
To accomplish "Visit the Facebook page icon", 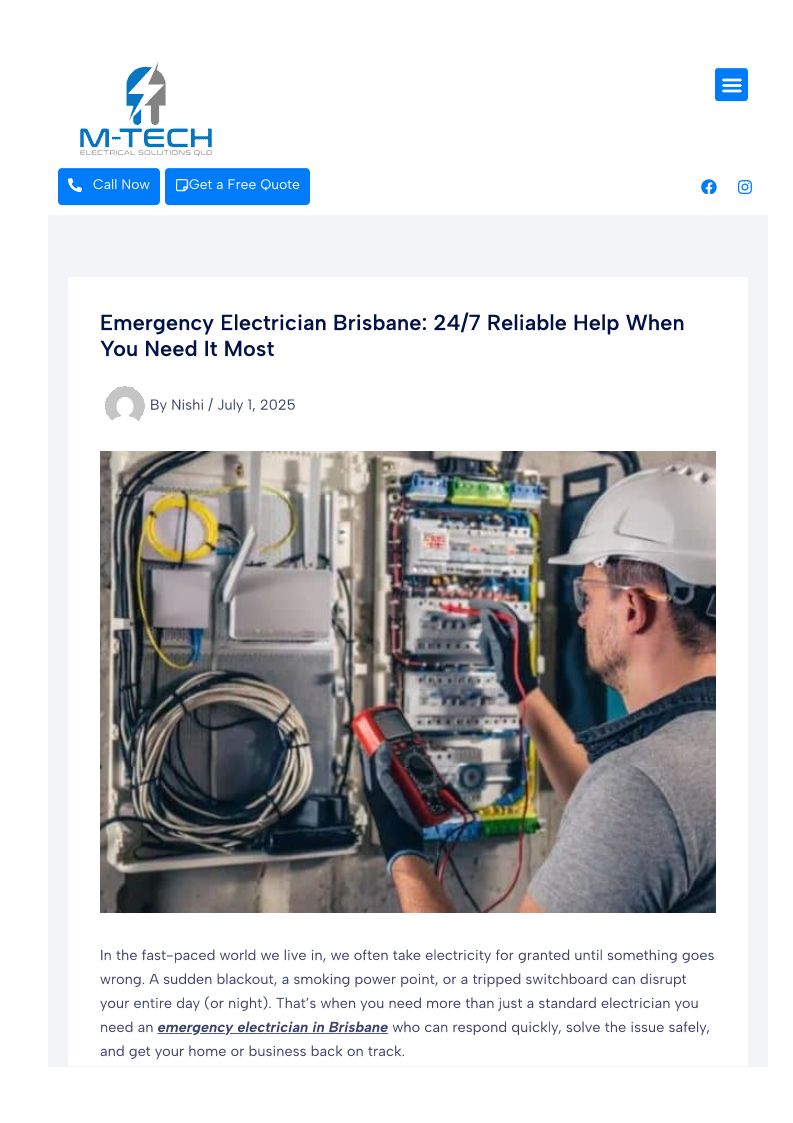I will (708, 187).
